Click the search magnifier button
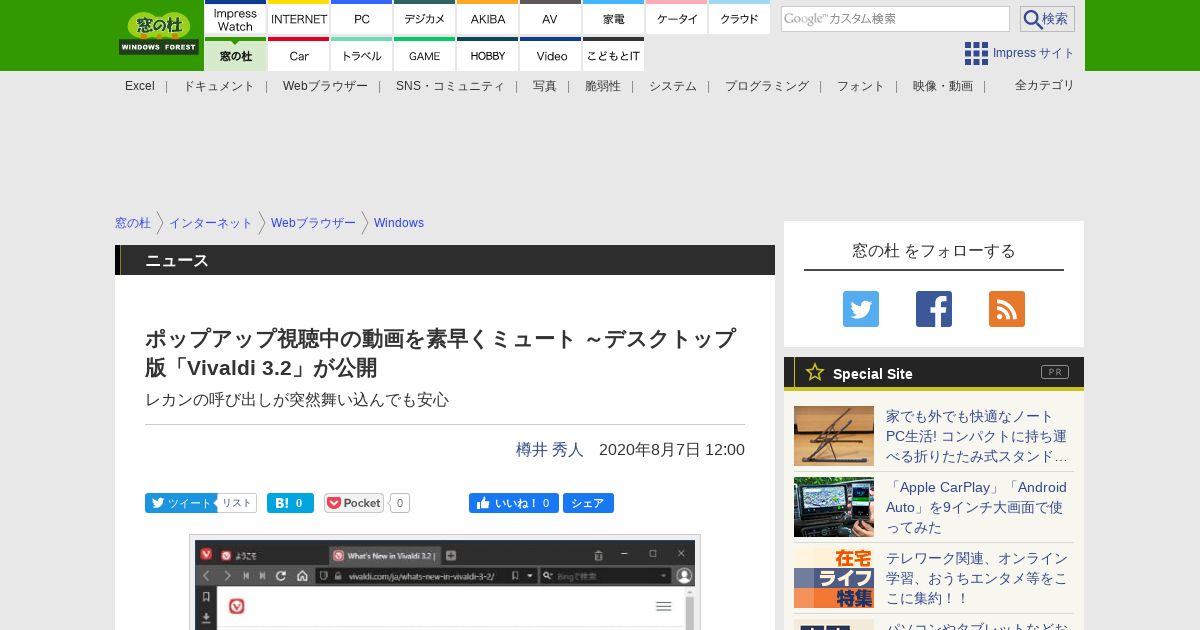 [1047, 19]
